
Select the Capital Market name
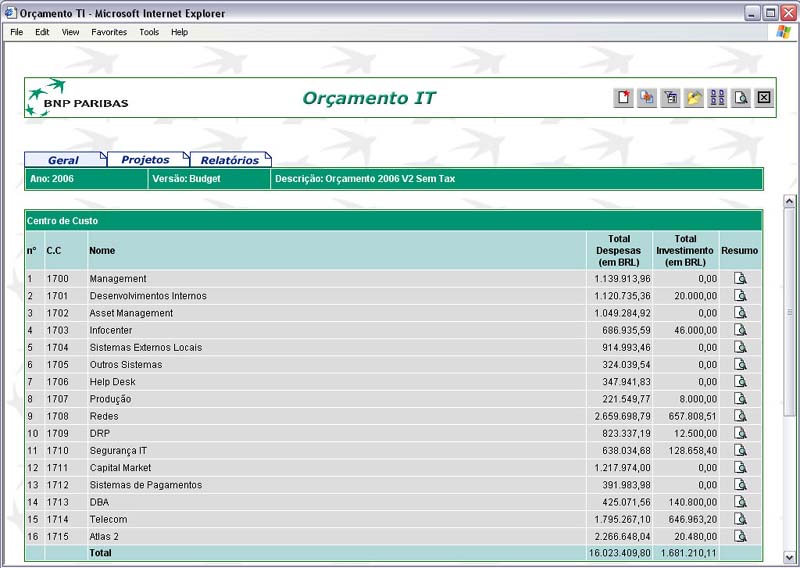click(120, 467)
